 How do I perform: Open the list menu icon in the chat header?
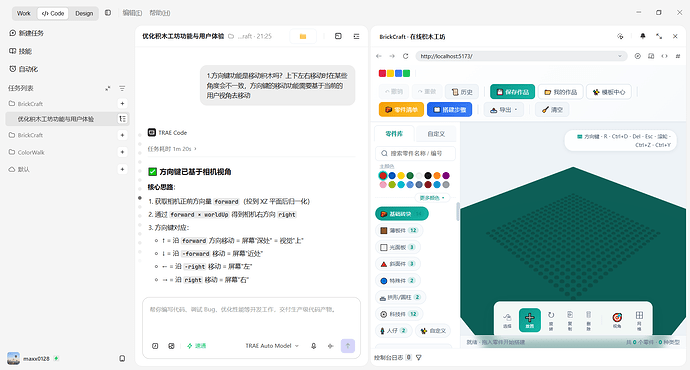(x=356, y=36)
